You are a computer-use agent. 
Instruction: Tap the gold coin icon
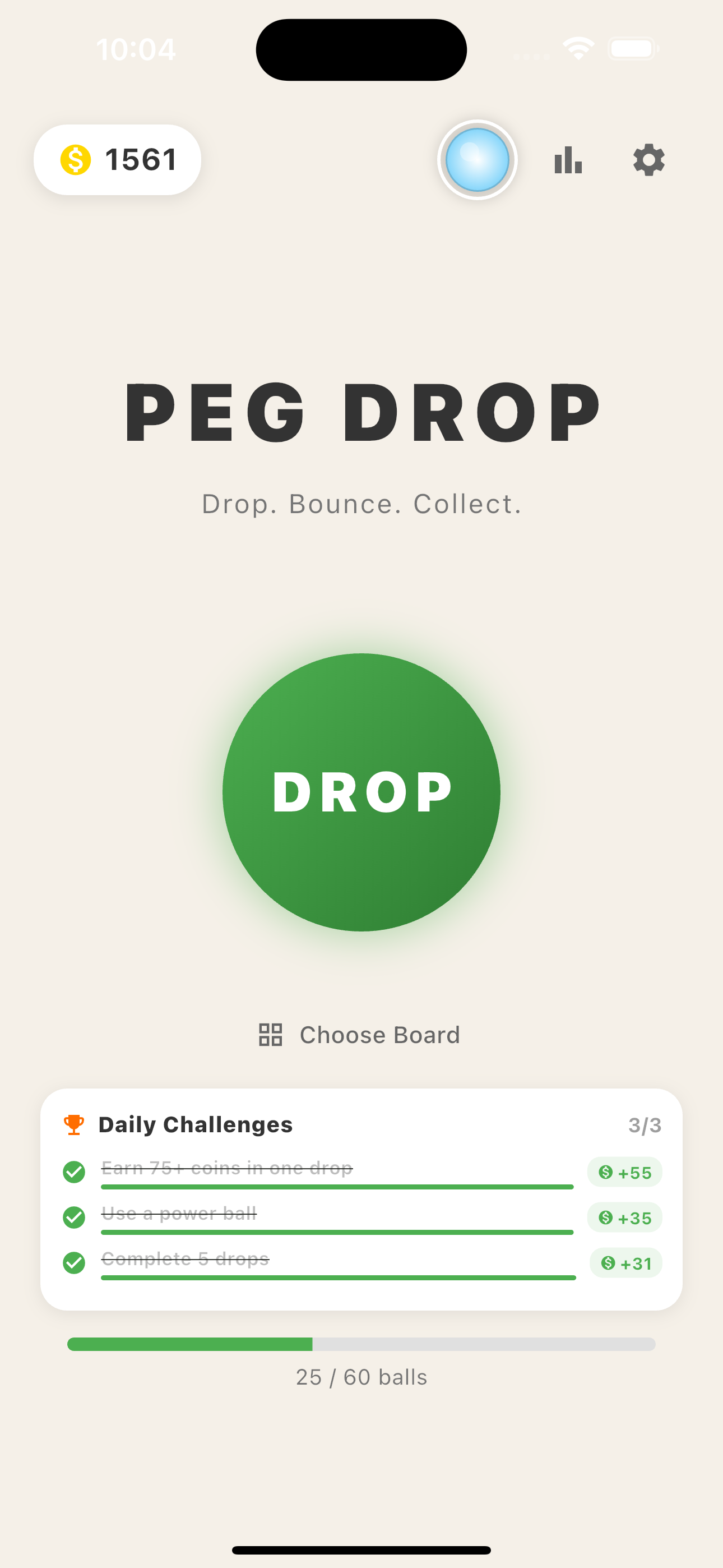(76, 160)
